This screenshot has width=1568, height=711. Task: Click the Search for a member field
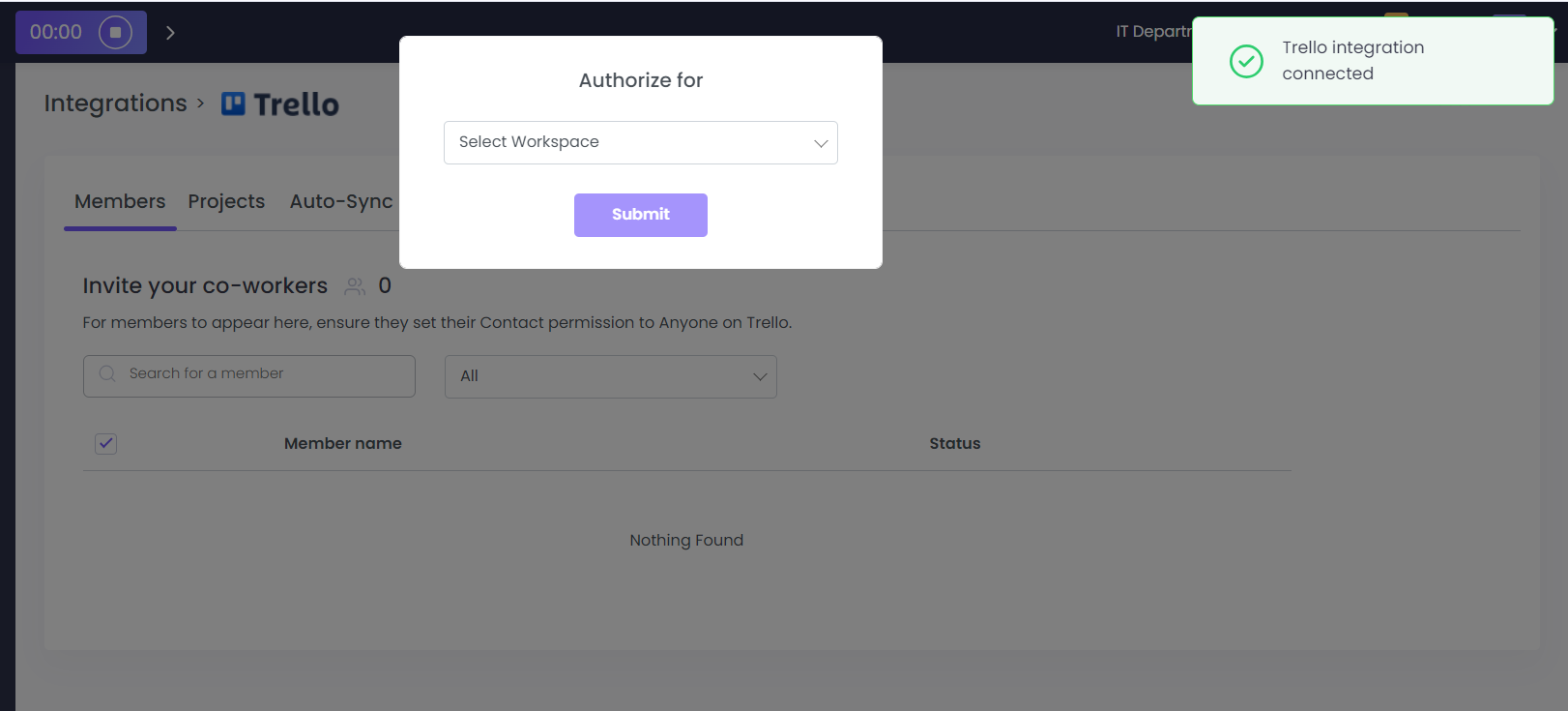261,374
